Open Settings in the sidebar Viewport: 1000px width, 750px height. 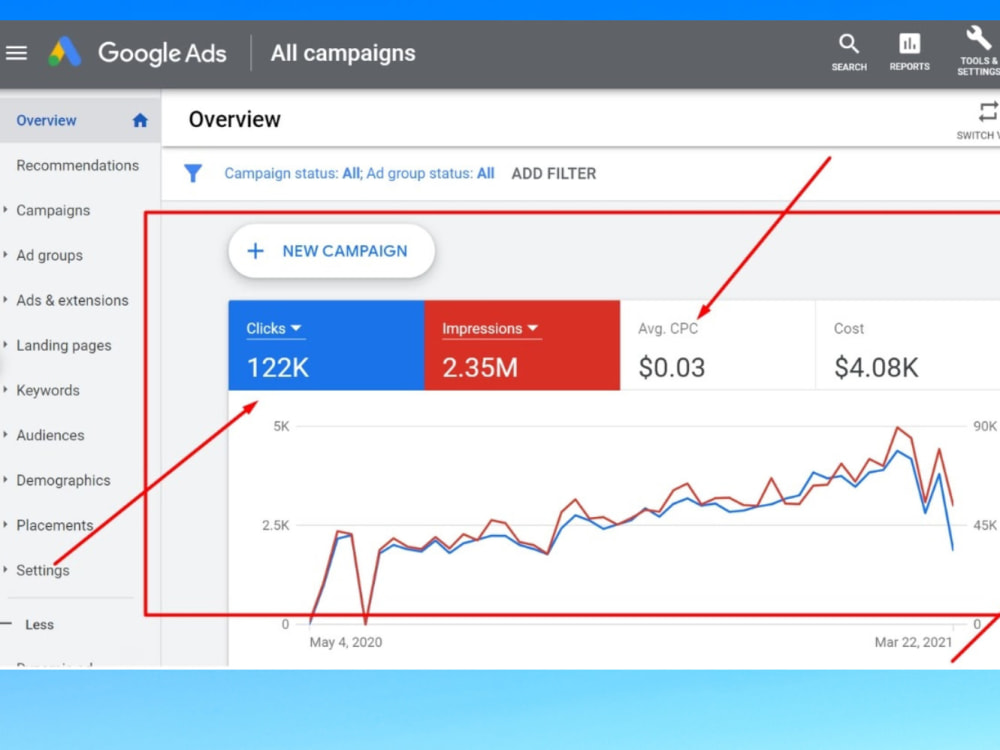[43, 570]
